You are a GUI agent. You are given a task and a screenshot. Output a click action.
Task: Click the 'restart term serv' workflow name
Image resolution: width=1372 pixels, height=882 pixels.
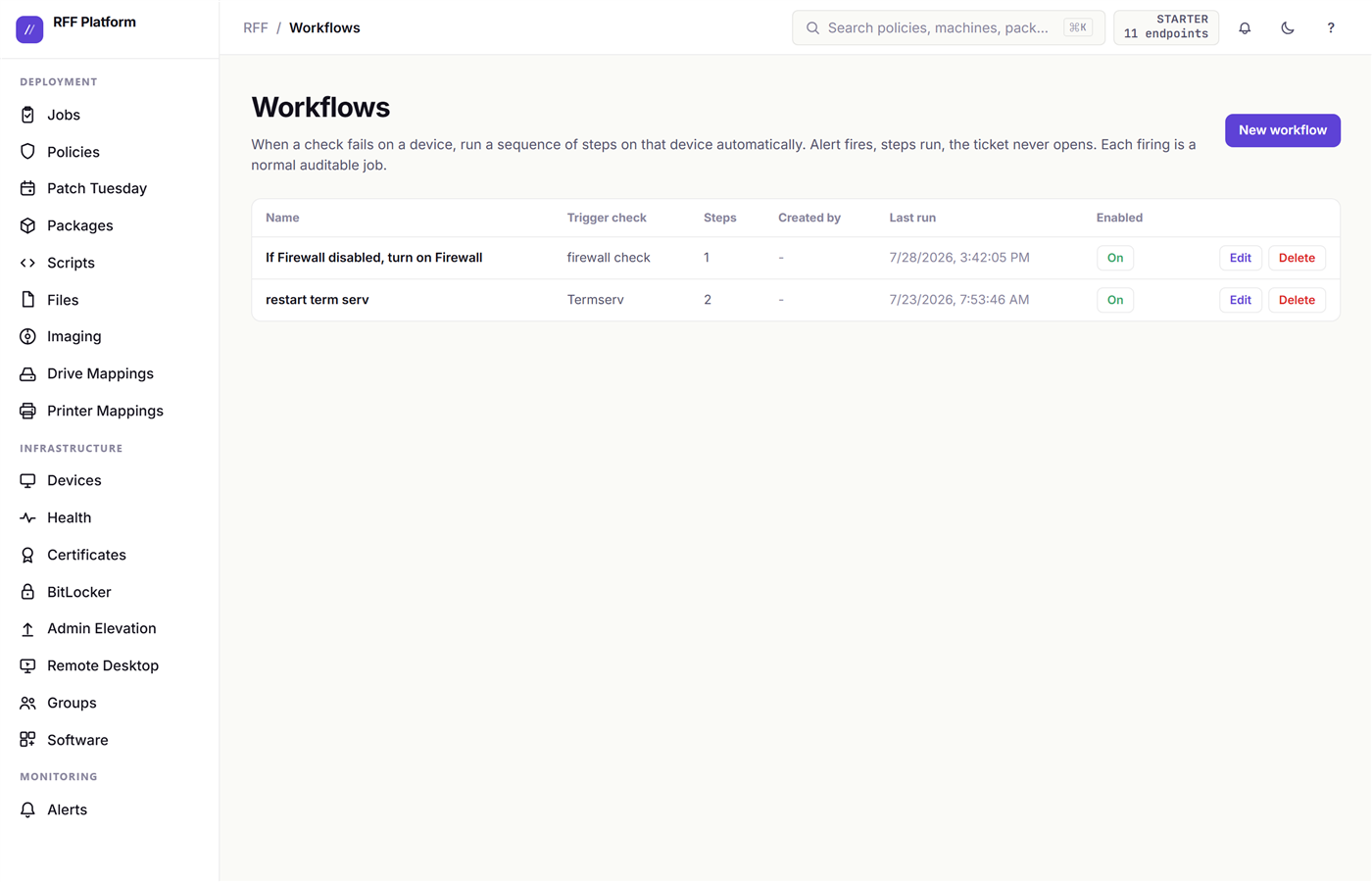318,300
